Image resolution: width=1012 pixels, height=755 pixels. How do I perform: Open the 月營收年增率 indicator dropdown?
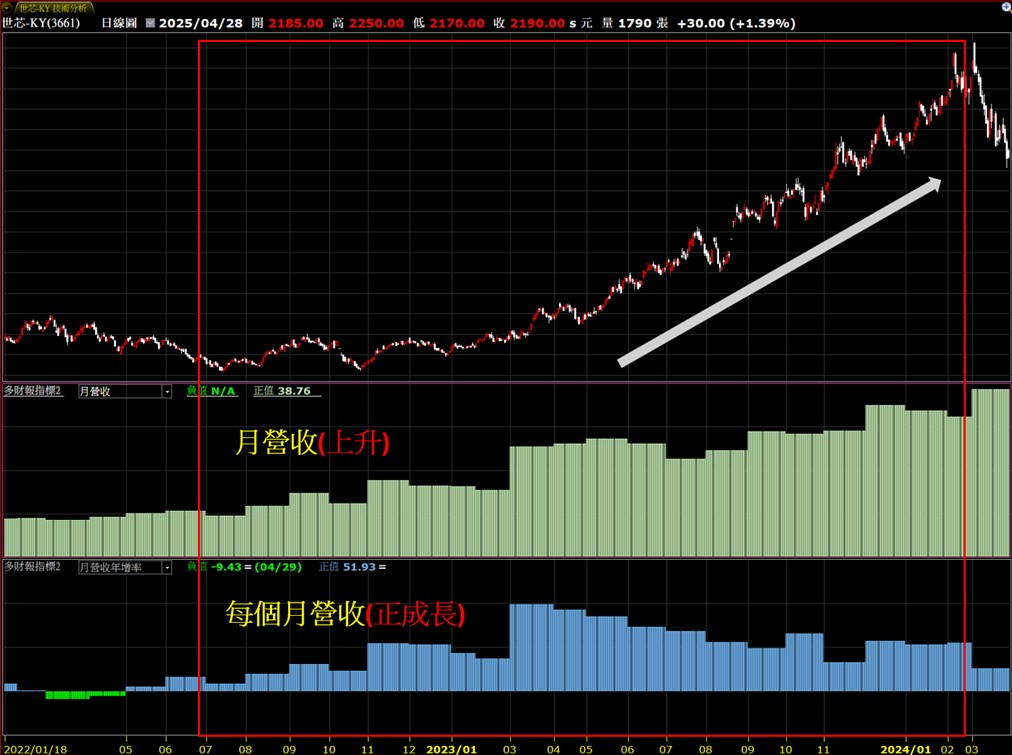(x=166, y=567)
